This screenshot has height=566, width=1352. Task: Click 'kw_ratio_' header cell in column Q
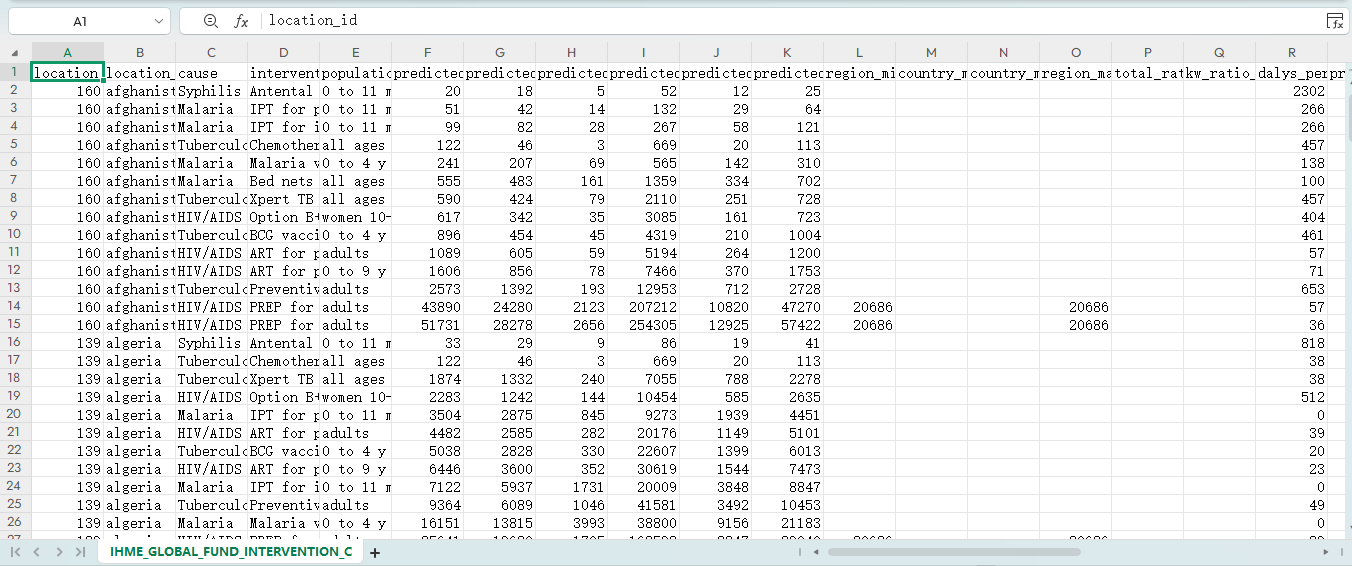[x=1219, y=72]
